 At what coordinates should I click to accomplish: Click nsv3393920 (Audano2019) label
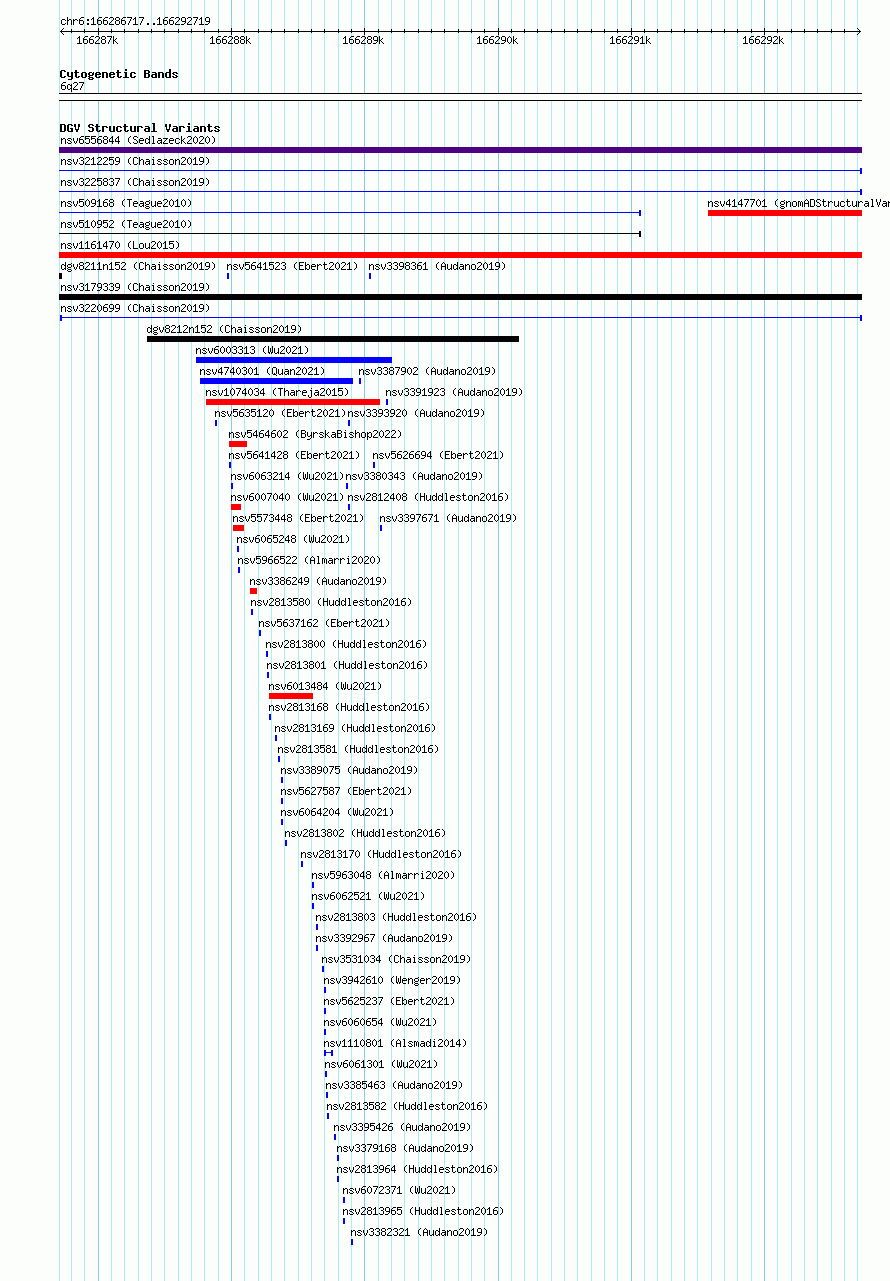(417, 413)
